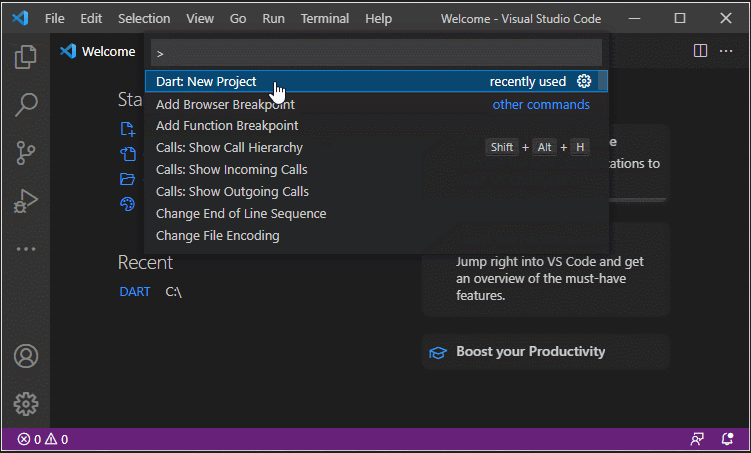Click the split editor right icon
Viewport: 751px width, 453px height.
pyautogui.click(x=701, y=51)
